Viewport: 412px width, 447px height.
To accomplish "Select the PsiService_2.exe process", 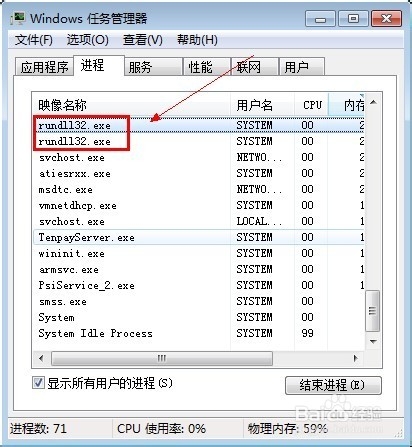I will coord(199,285).
